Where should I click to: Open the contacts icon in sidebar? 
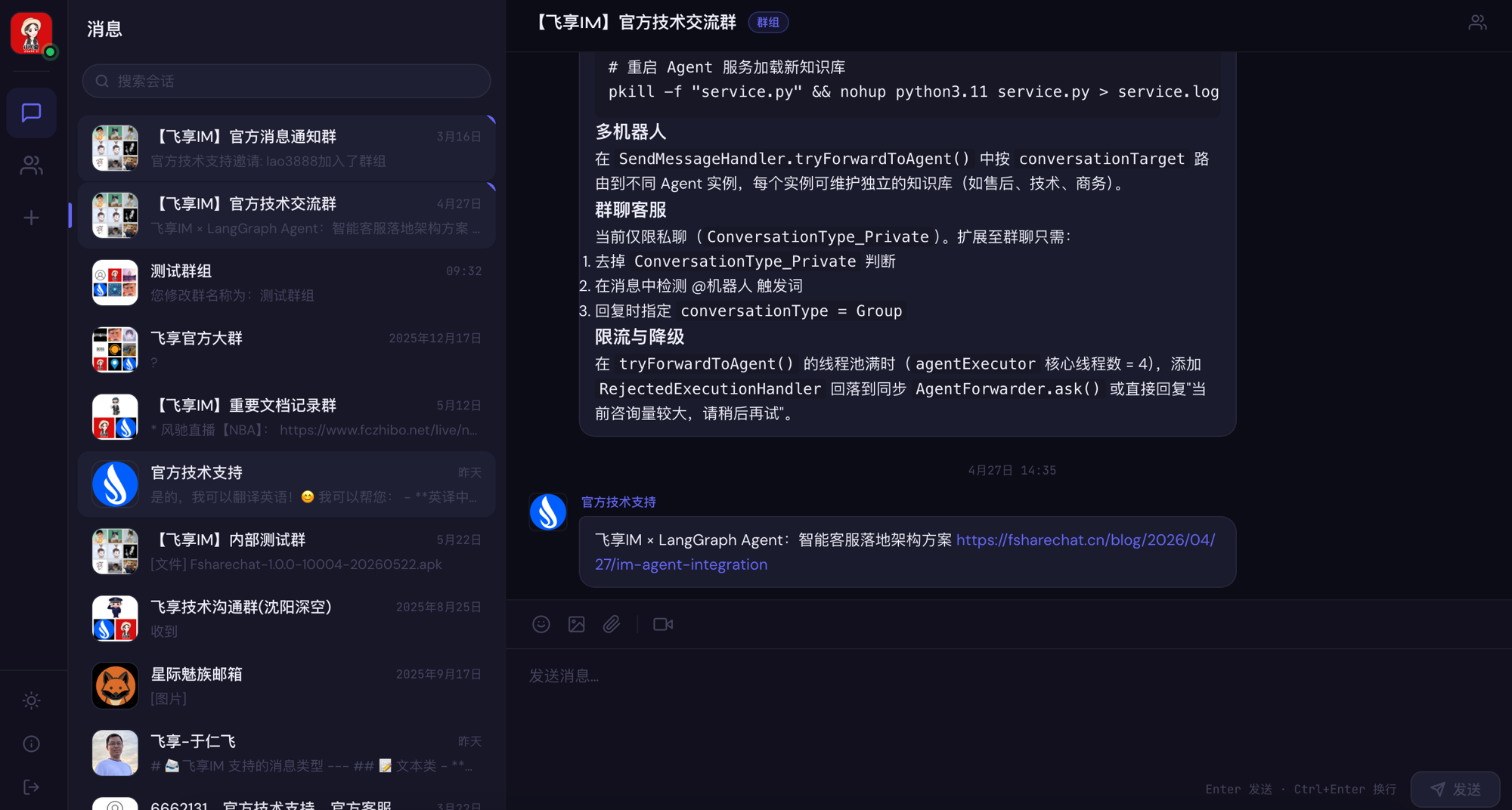[31, 165]
